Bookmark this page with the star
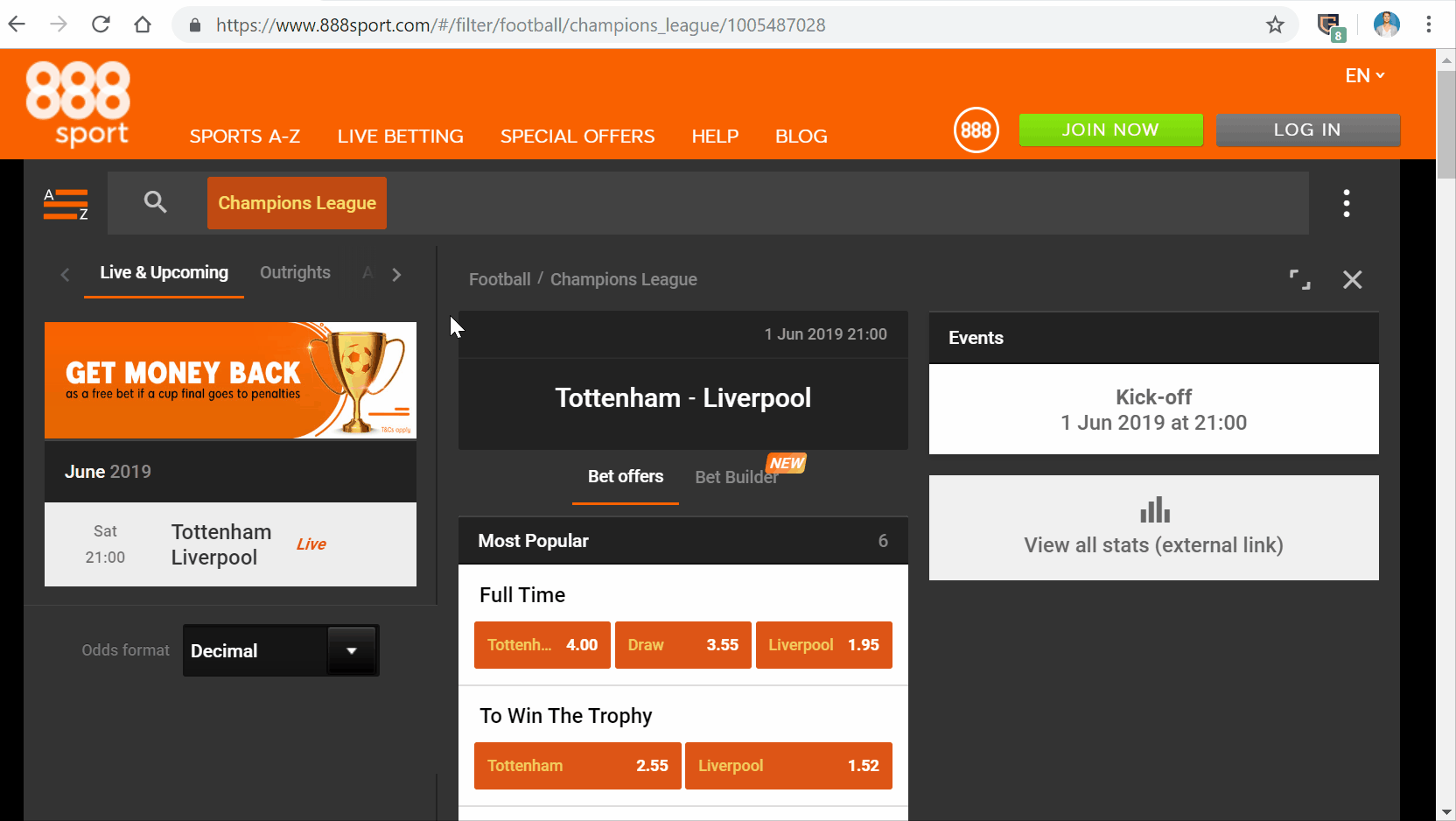1456x821 pixels. click(x=1275, y=25)
